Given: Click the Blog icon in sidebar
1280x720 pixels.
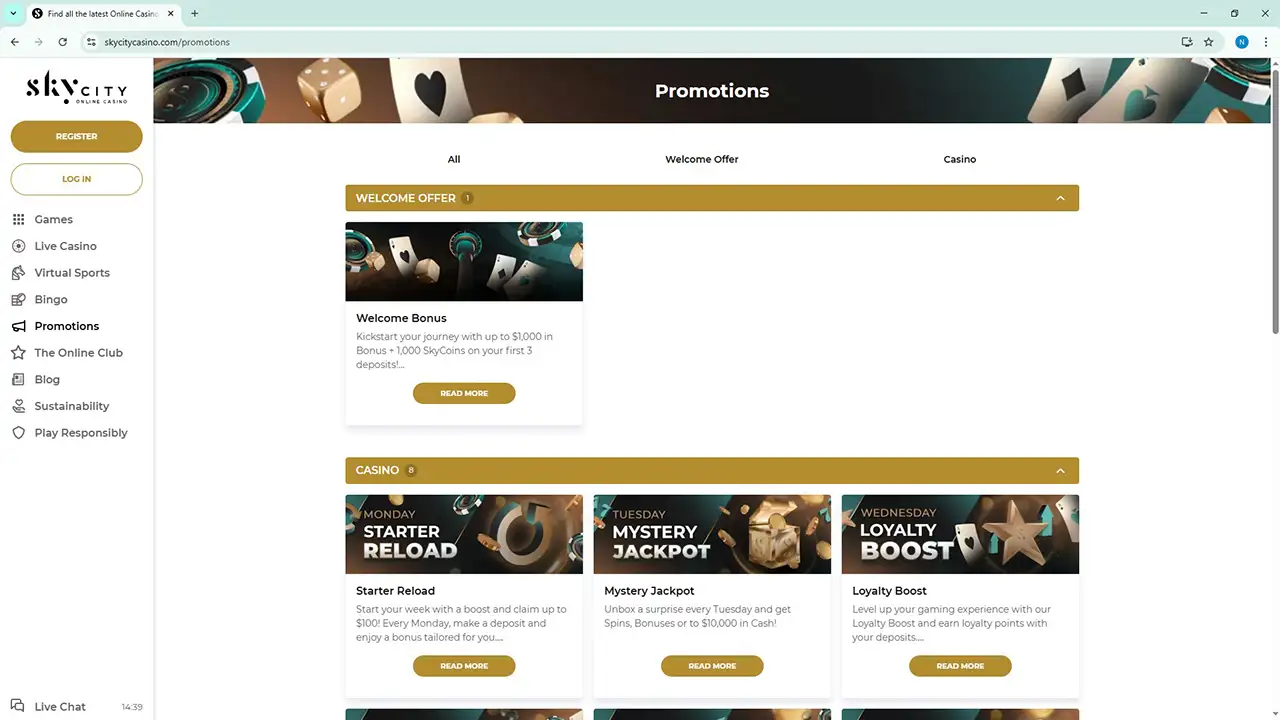Looking at the screenshot, I should click(x=18, y=379).
